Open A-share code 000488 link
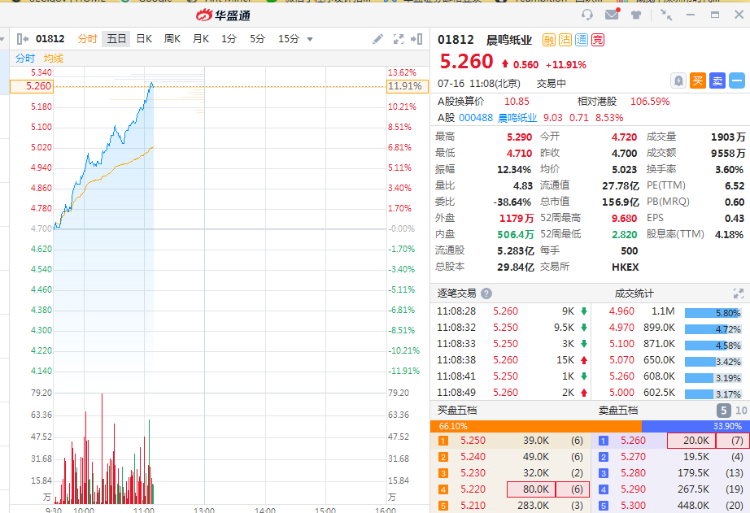The image size is (750, 513). 475,118
